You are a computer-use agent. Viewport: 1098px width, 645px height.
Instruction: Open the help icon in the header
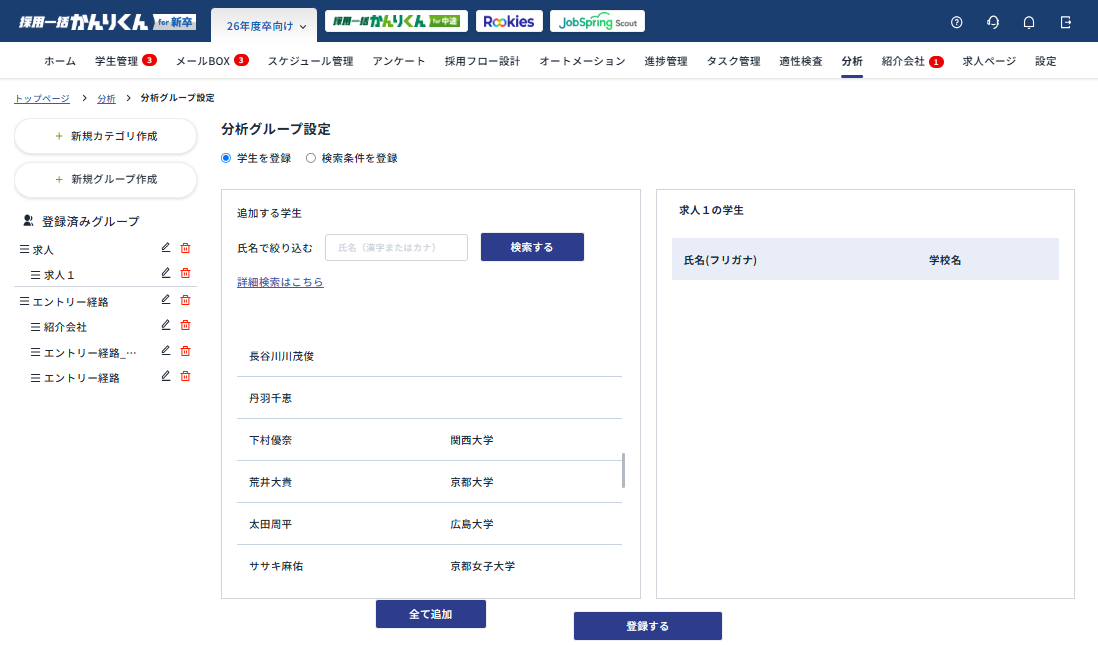click(955, 21)
